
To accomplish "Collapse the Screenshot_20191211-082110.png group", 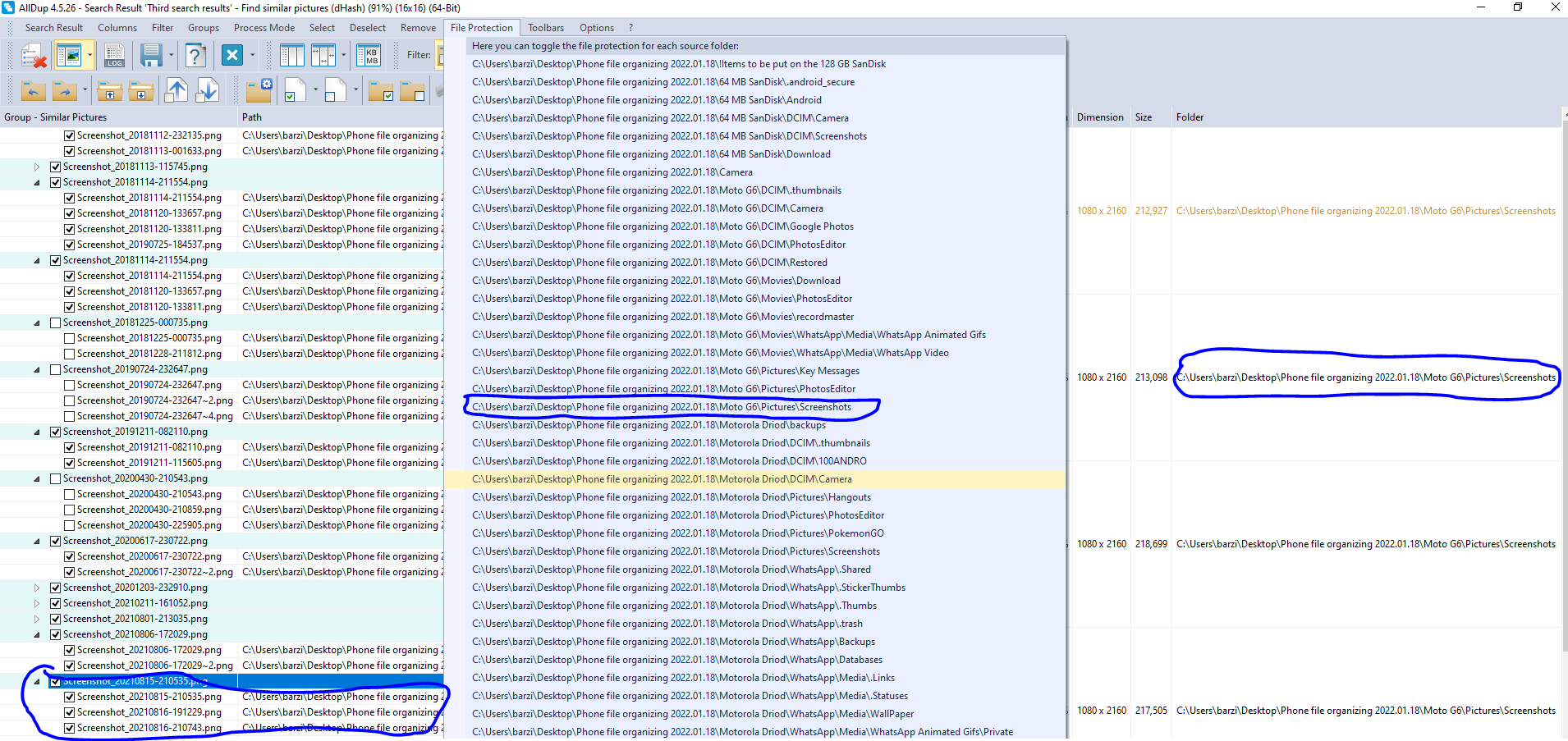I will [37, 432].
